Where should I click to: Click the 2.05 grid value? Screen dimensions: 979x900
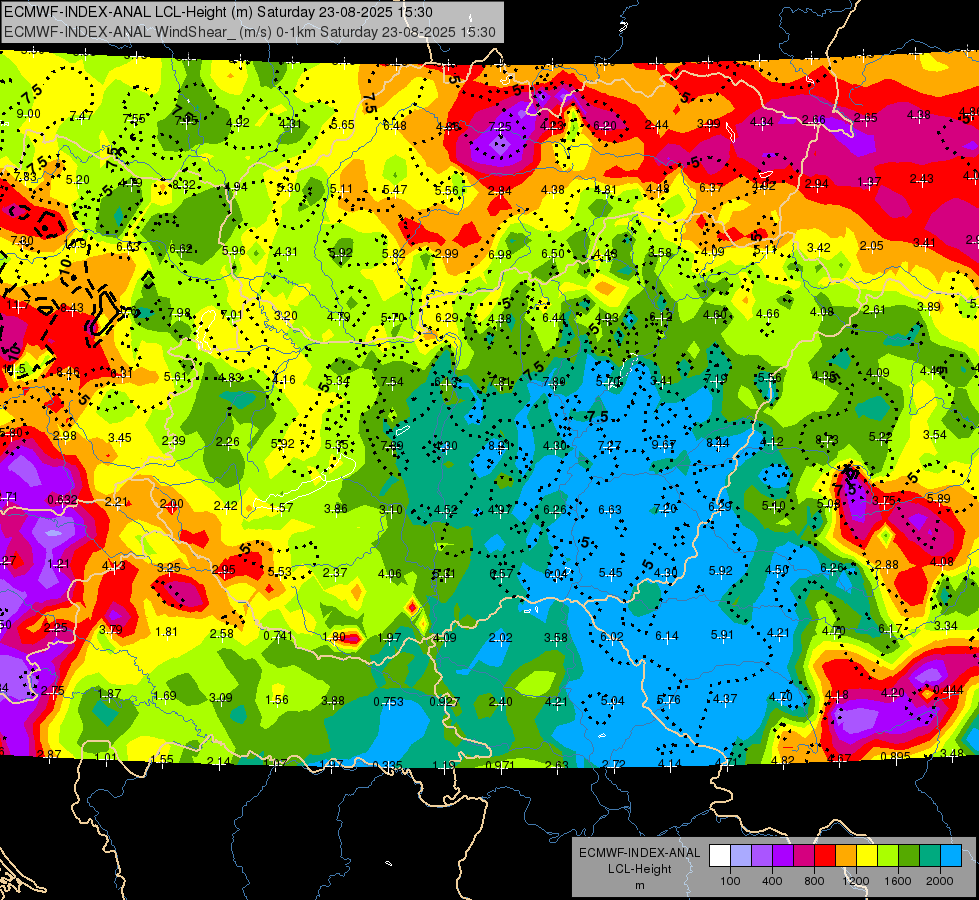click(871, 246)
